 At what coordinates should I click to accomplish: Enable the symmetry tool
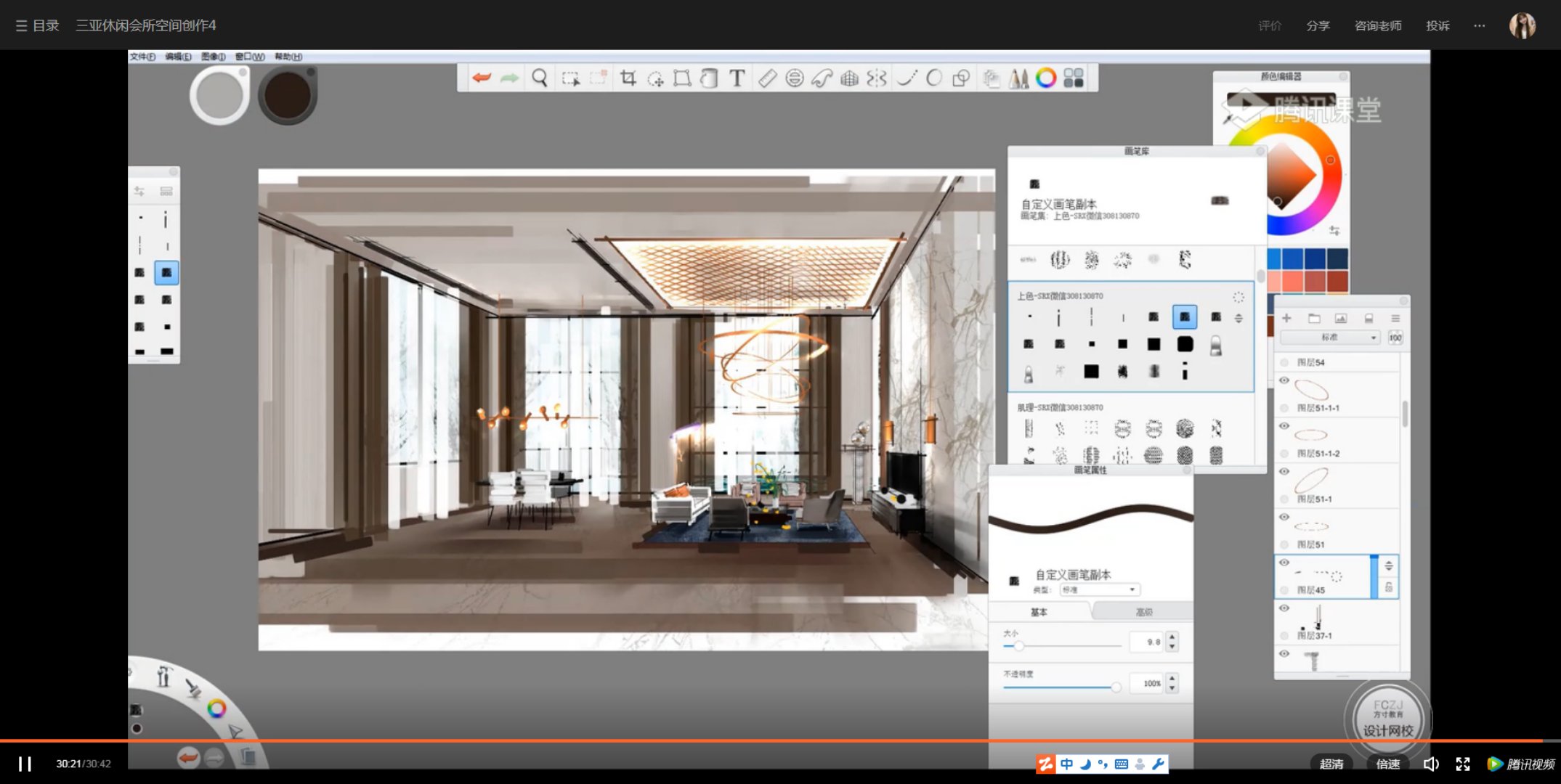(x=877, y=78)
